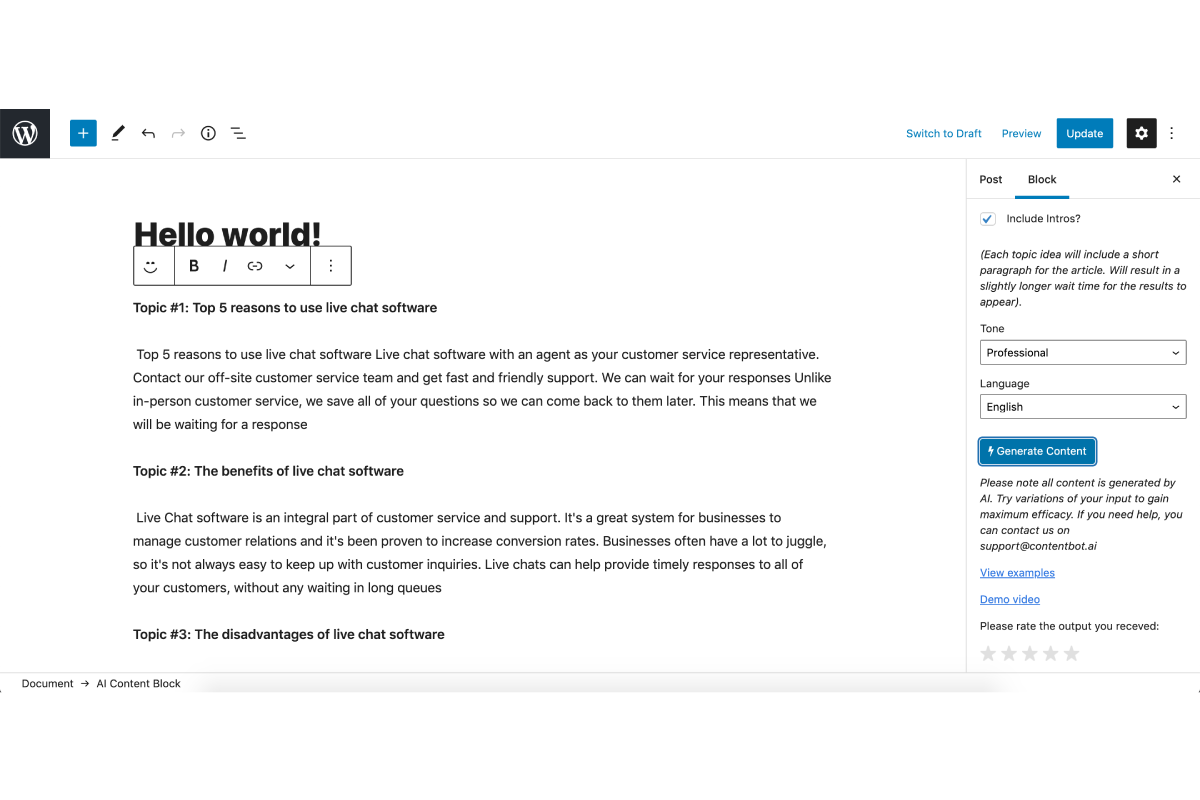Click the Topic #1 heading text

(285, 307)
